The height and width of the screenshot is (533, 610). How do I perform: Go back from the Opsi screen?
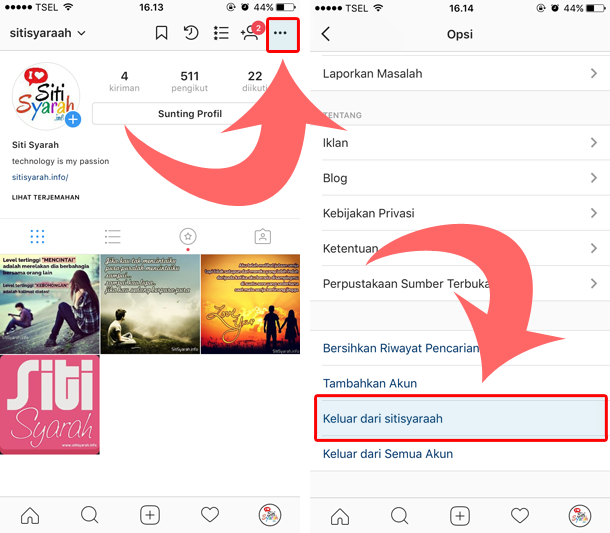326,34
